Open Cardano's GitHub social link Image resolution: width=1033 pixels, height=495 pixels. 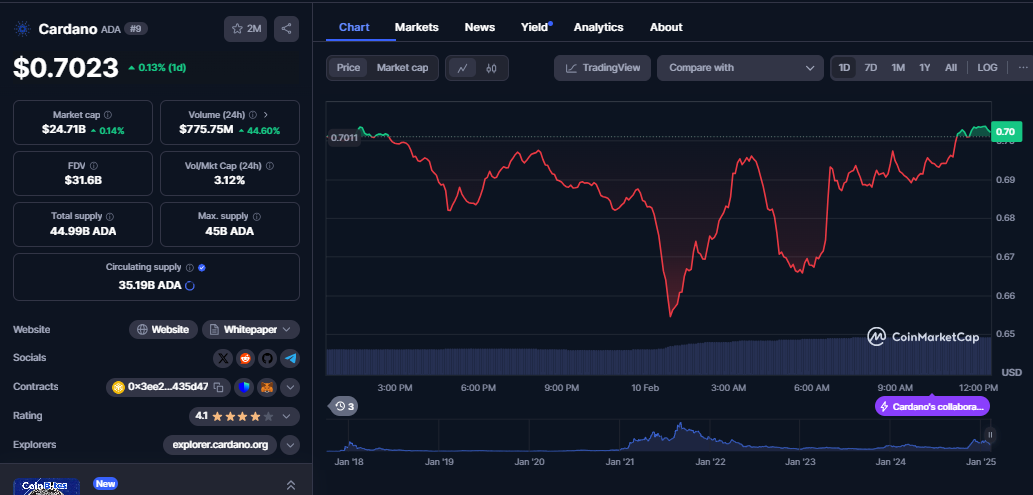[267, 358]
